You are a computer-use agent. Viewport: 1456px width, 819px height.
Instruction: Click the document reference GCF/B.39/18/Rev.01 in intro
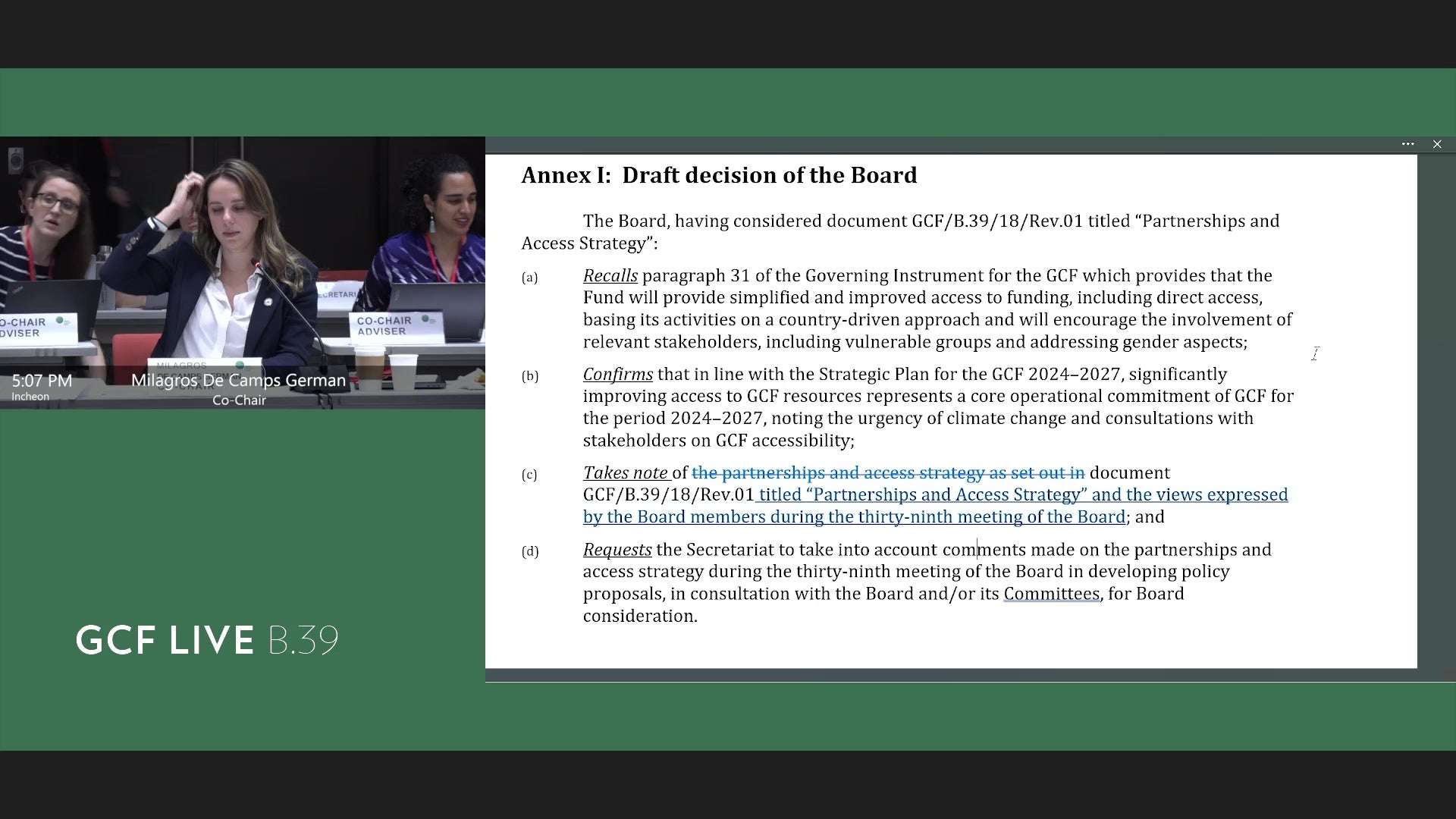[x=997, y=221]
